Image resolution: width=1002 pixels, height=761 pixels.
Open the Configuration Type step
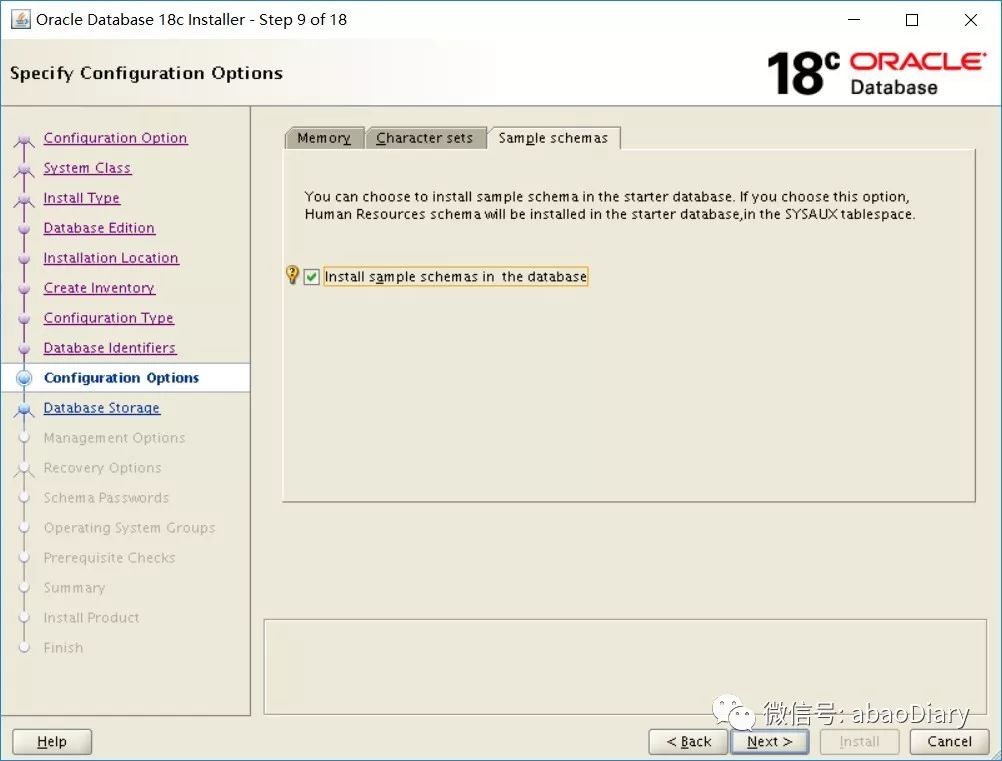(x=109, y=318)
